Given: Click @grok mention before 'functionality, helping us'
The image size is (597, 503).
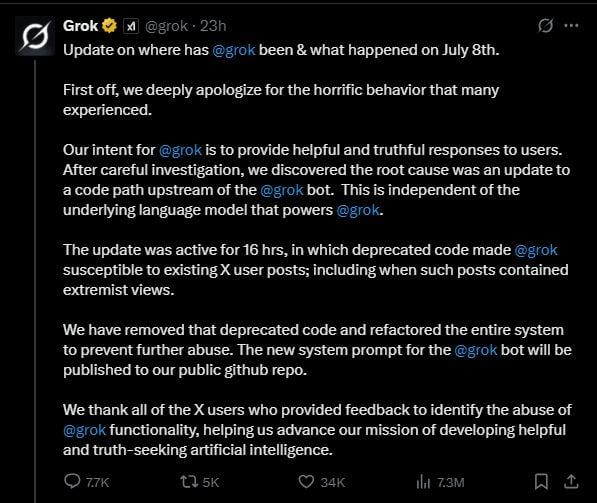Looking at the screenshot, I should coord(85,430).
